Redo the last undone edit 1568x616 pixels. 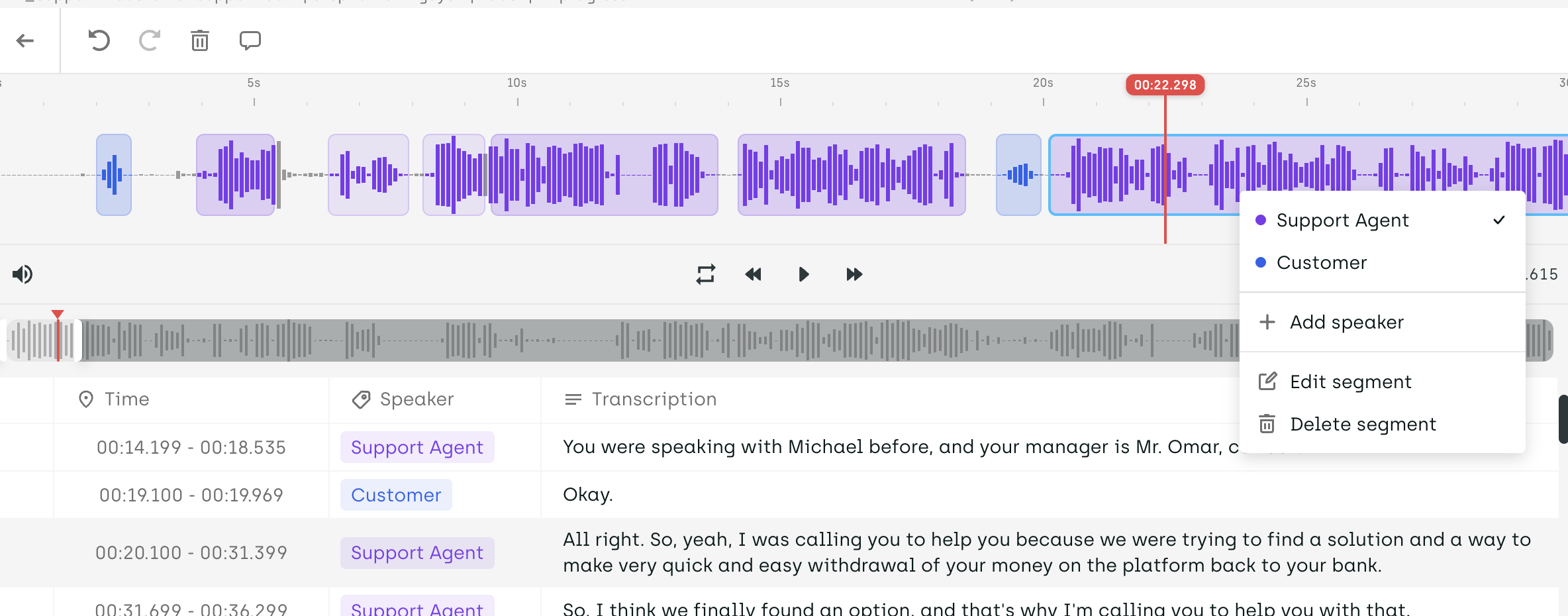(x=150, y=41)
